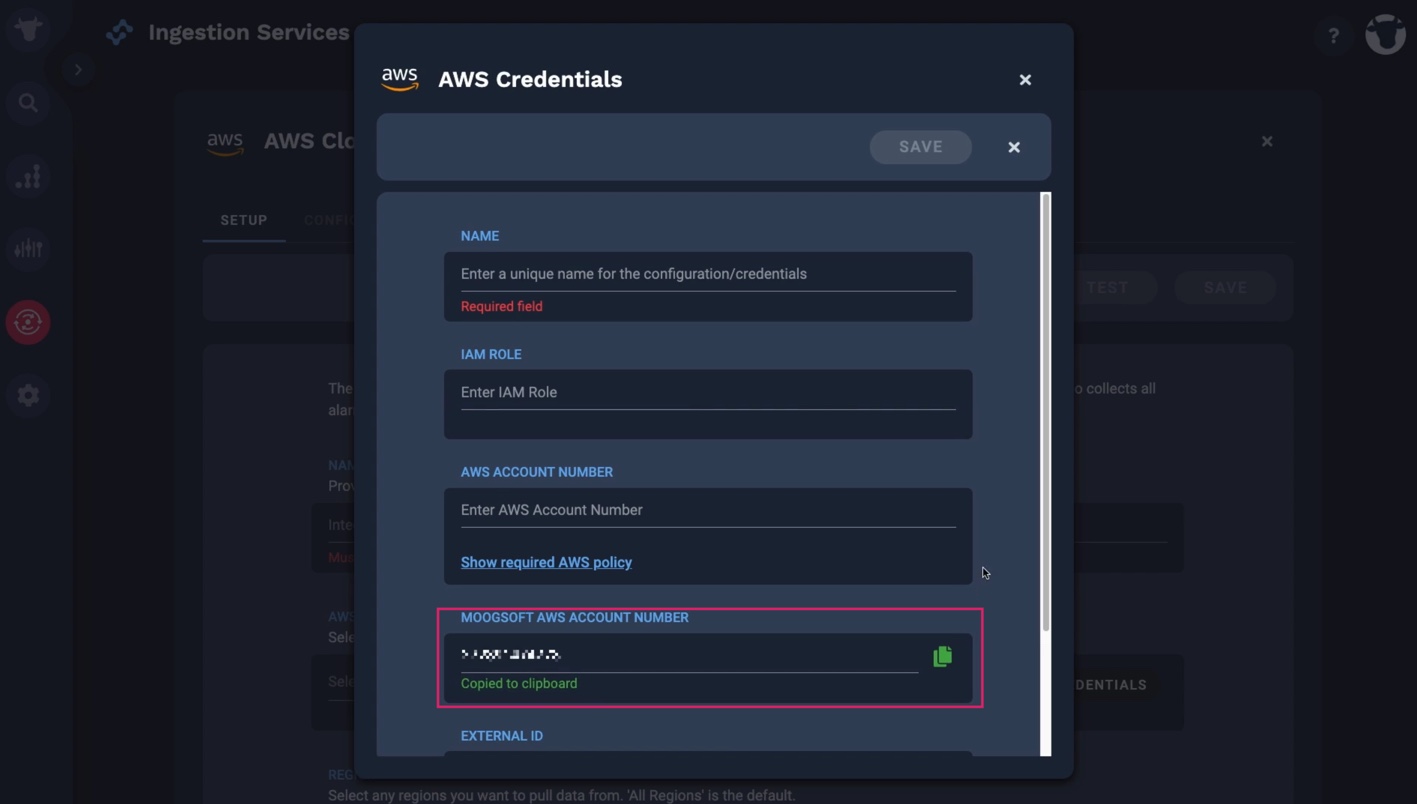Image resolution: width=1417 pixels, height=804 pixels.
Task: Click the dialog's vertical scrollbar
Action: (x=1046, y=412)
